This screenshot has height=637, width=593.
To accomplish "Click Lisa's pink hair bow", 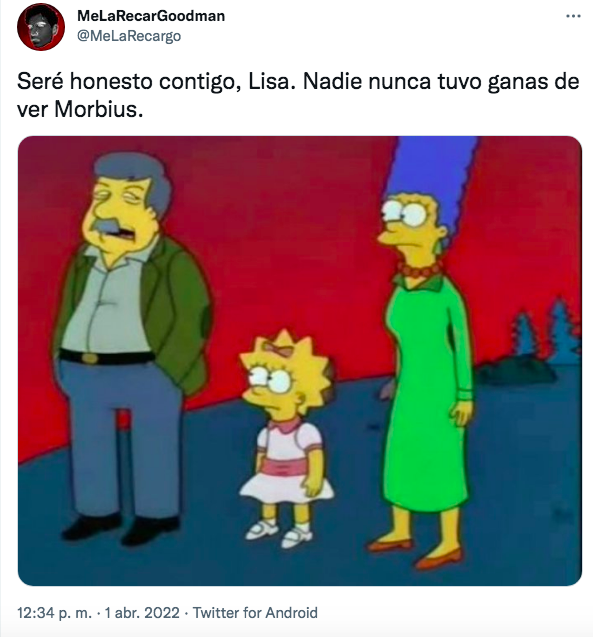I will click(x=278, y=348).
